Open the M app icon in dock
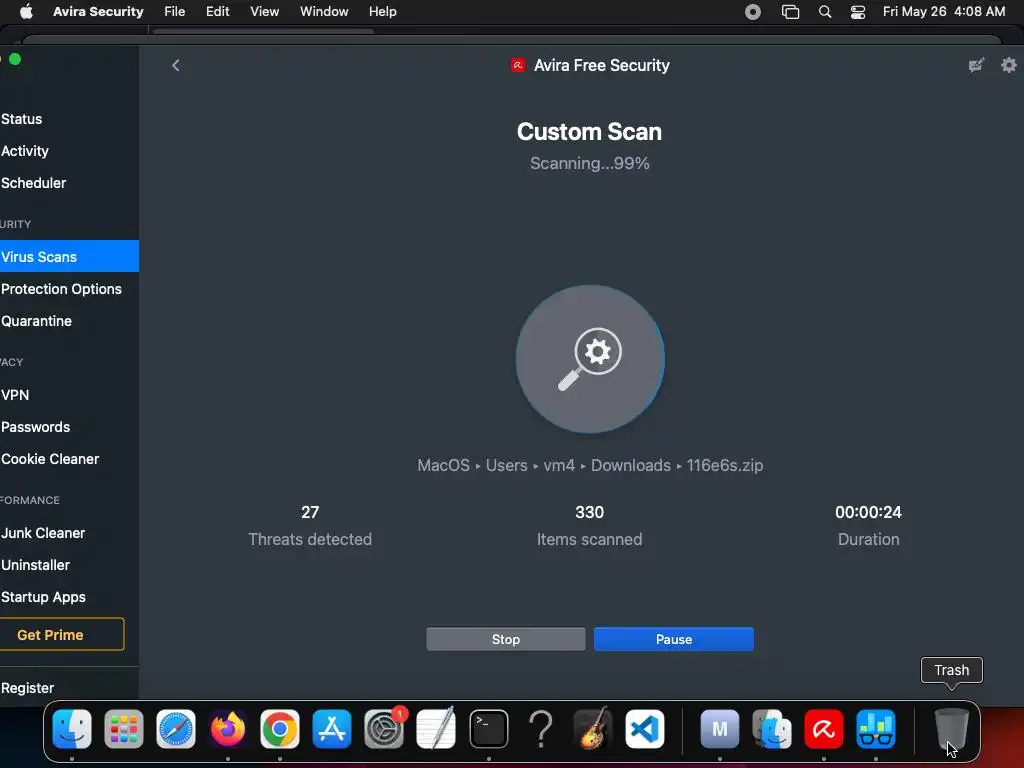 (720, 729)
